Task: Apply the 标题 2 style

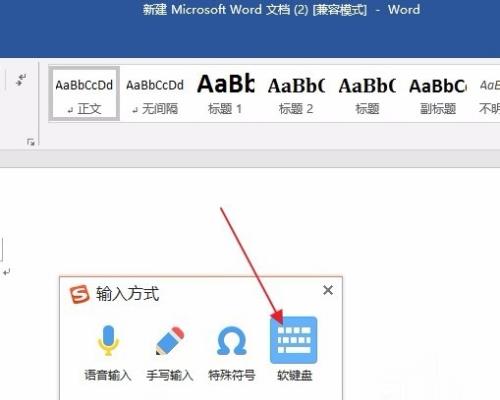Action: coord(296,95)
